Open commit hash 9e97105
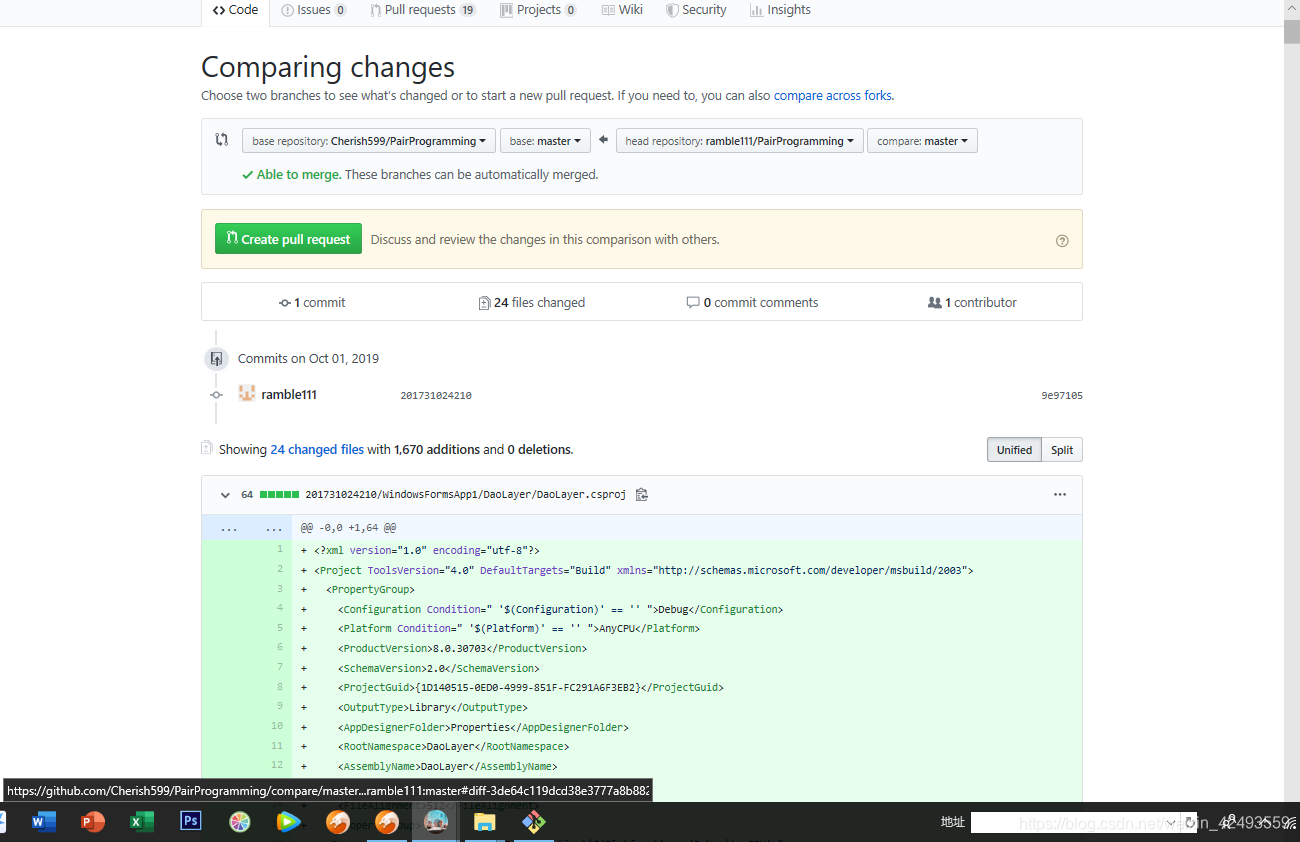 point(1061,396)
